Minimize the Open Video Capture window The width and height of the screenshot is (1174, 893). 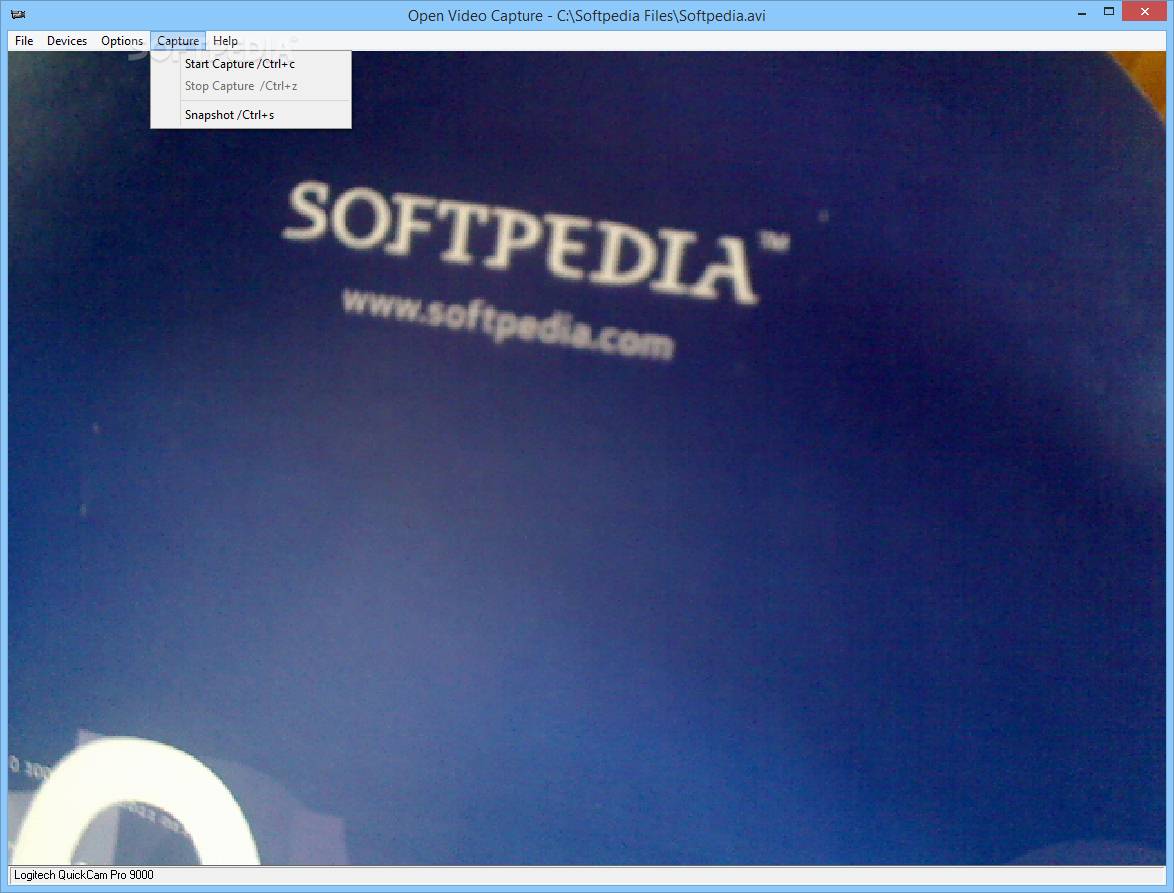point(1082,13)
